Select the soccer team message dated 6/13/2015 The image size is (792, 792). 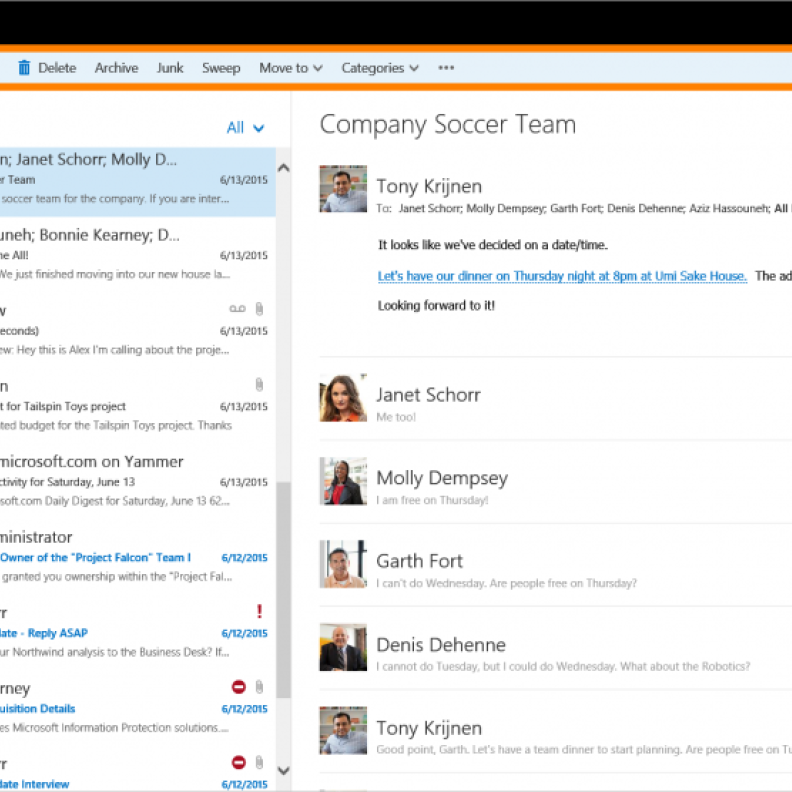(x=137, y=182)
